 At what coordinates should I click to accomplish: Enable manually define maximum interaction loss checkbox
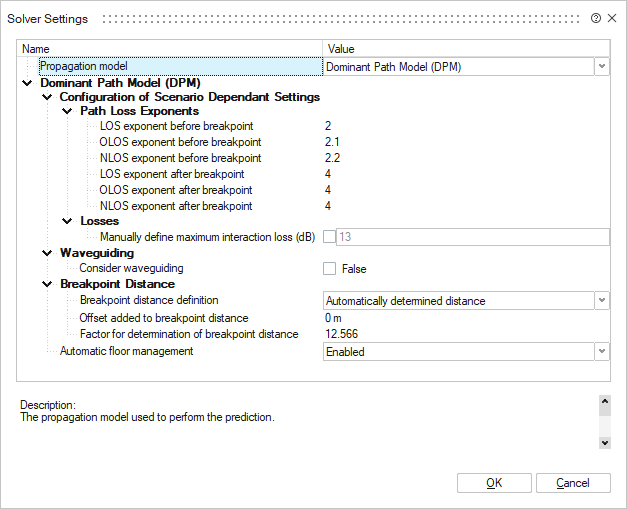tap(329, 237)
